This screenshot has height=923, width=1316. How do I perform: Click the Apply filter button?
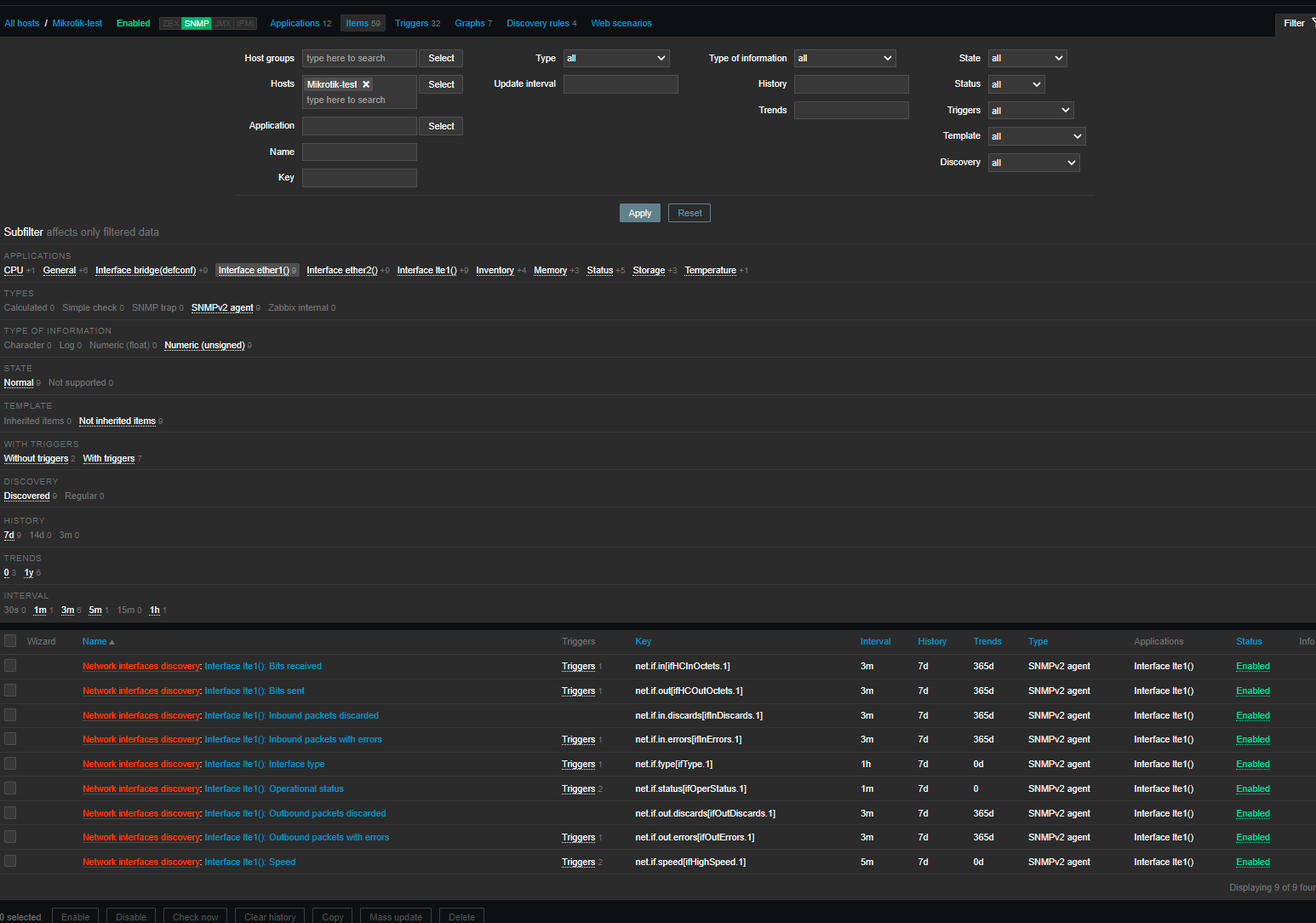pyautogui.click(x=639, y=213)
